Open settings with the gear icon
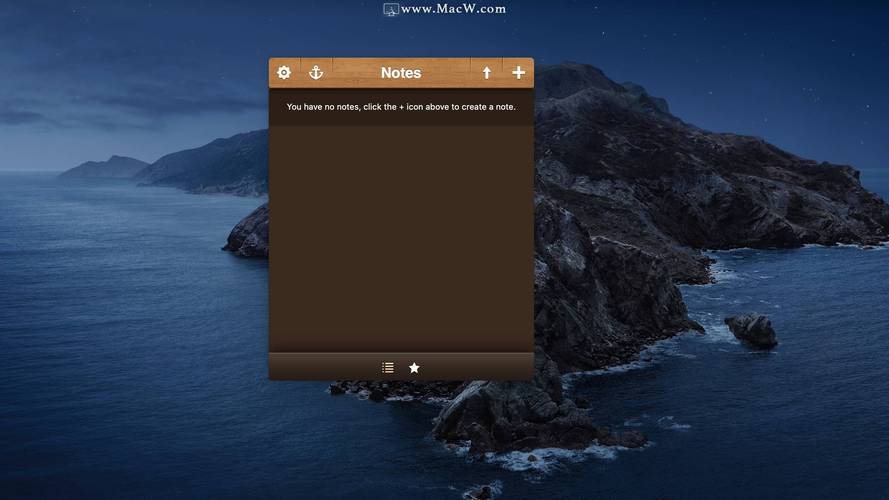889x500 pixels. click(284, 73)
